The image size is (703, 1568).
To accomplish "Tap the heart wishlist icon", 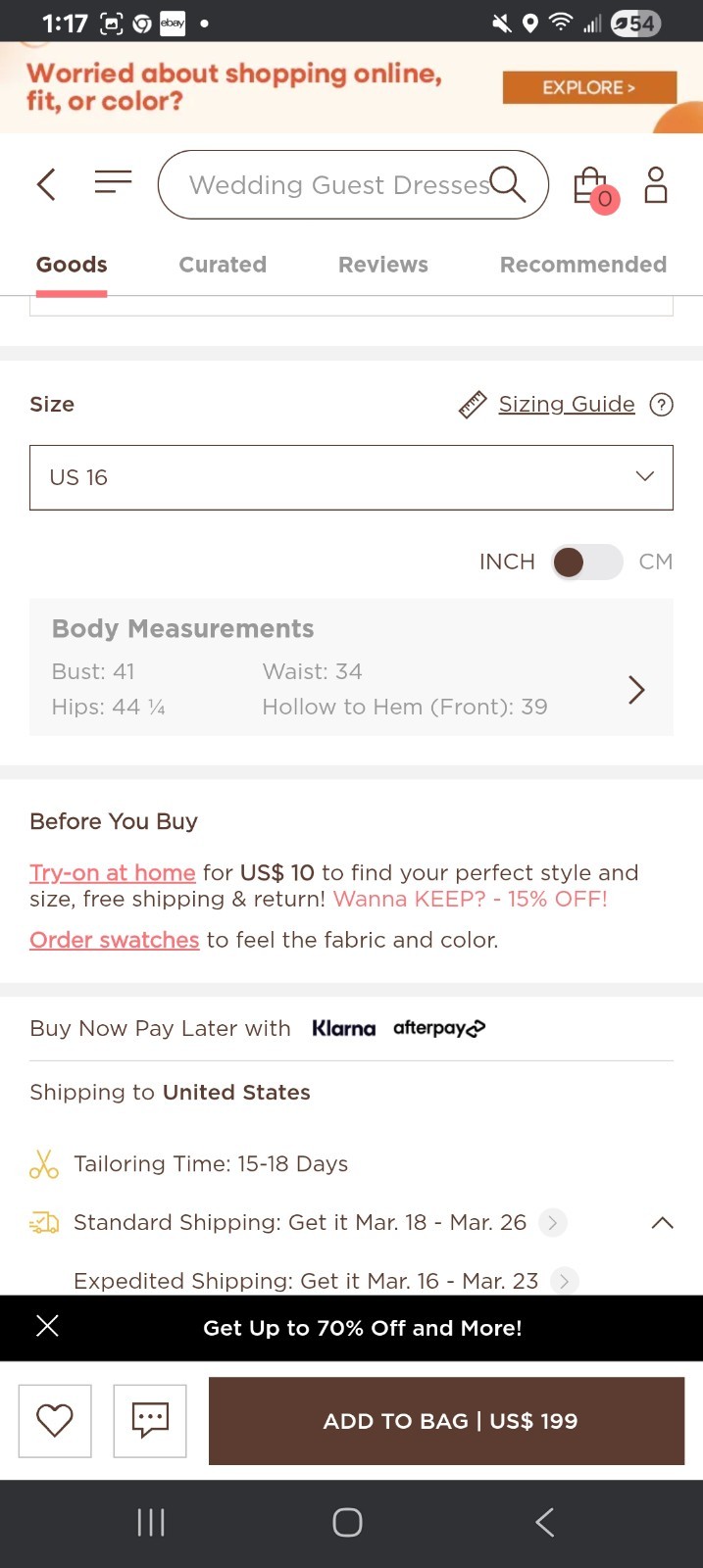I will (x=55, y=1420).
